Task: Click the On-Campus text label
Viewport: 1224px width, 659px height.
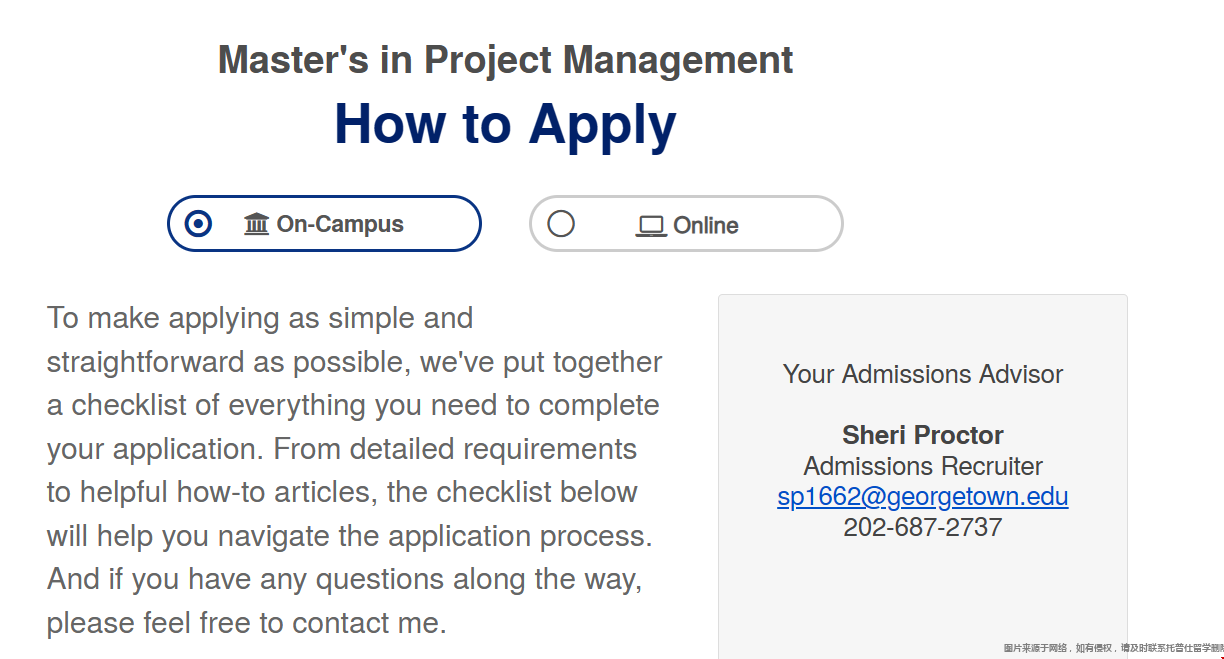Action: click(340, 224)
